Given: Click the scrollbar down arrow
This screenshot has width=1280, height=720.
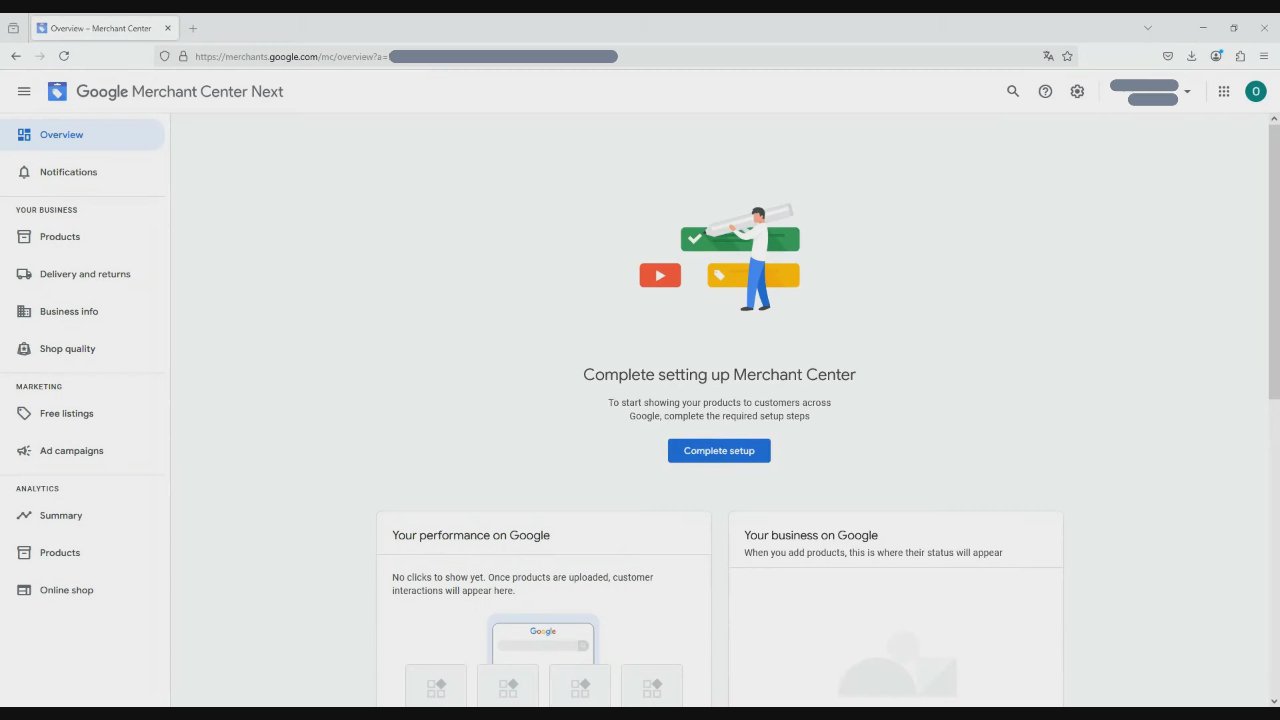Looking at the screenshot, I should [1274, 701].
